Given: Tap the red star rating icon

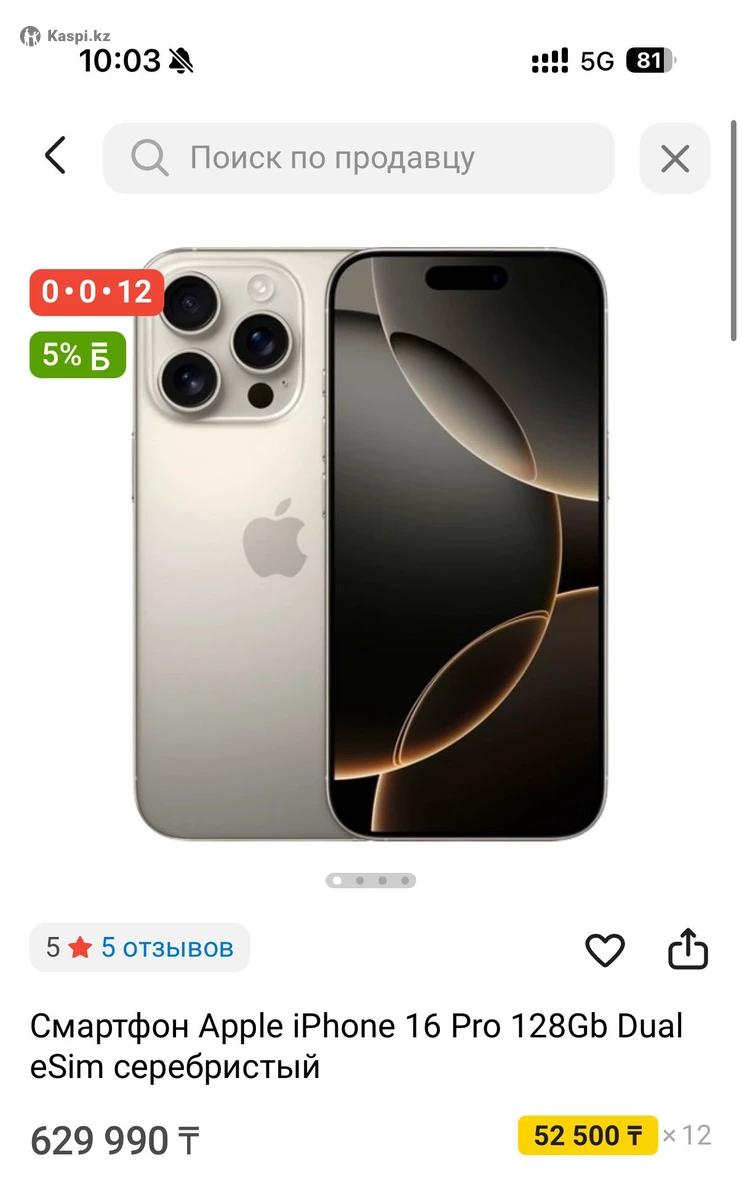Looking at the screenshot, I should (x=80, y=948).
